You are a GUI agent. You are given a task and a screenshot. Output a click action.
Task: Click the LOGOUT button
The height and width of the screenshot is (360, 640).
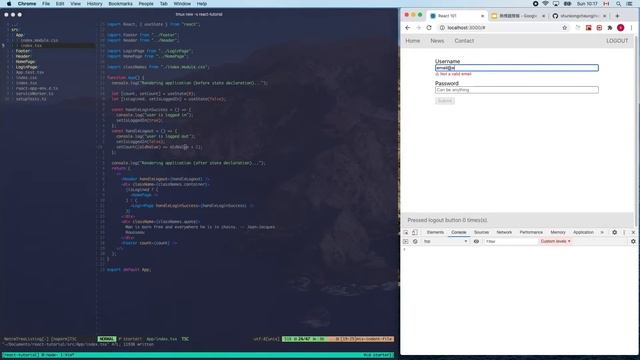(x=617, y=41)
